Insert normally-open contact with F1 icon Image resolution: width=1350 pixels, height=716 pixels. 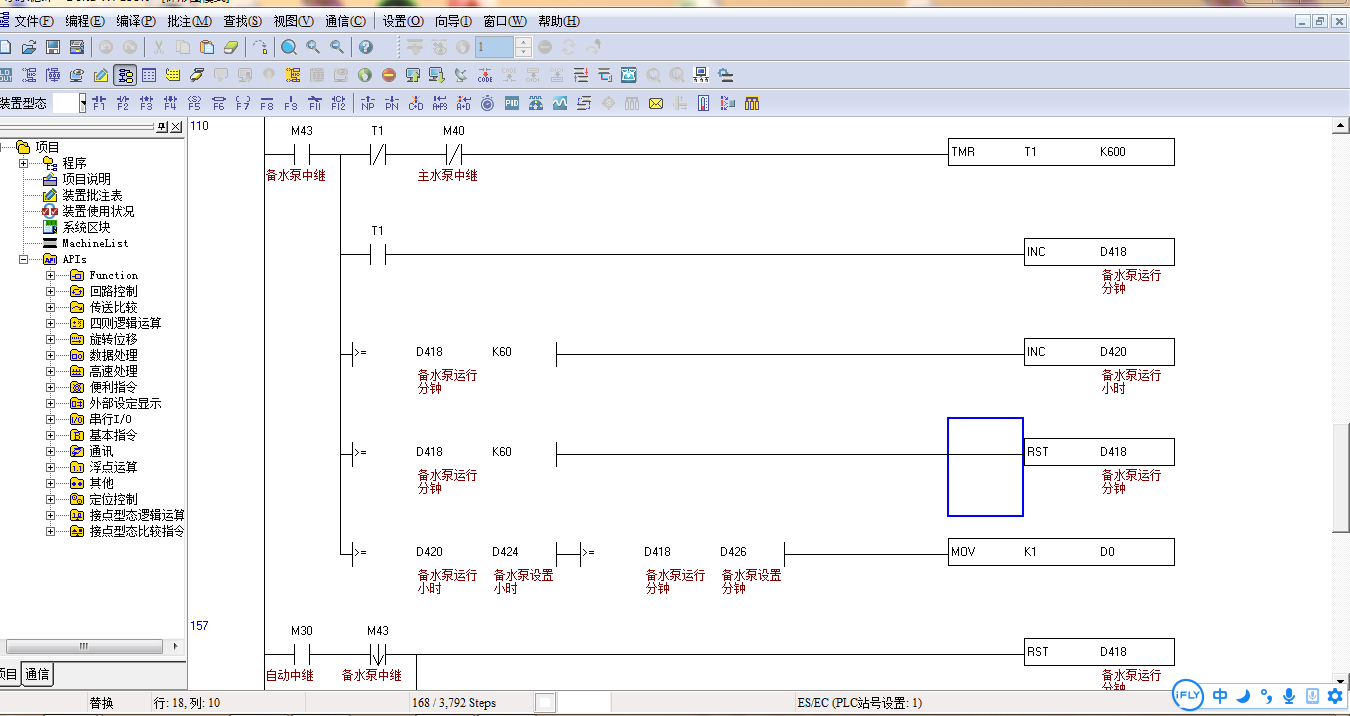99,103
